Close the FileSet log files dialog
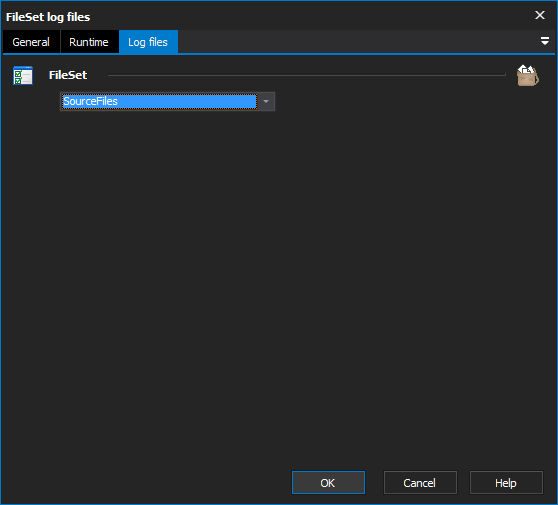The height and width of the screenshot is (505, 558). [x=540, y=15]
